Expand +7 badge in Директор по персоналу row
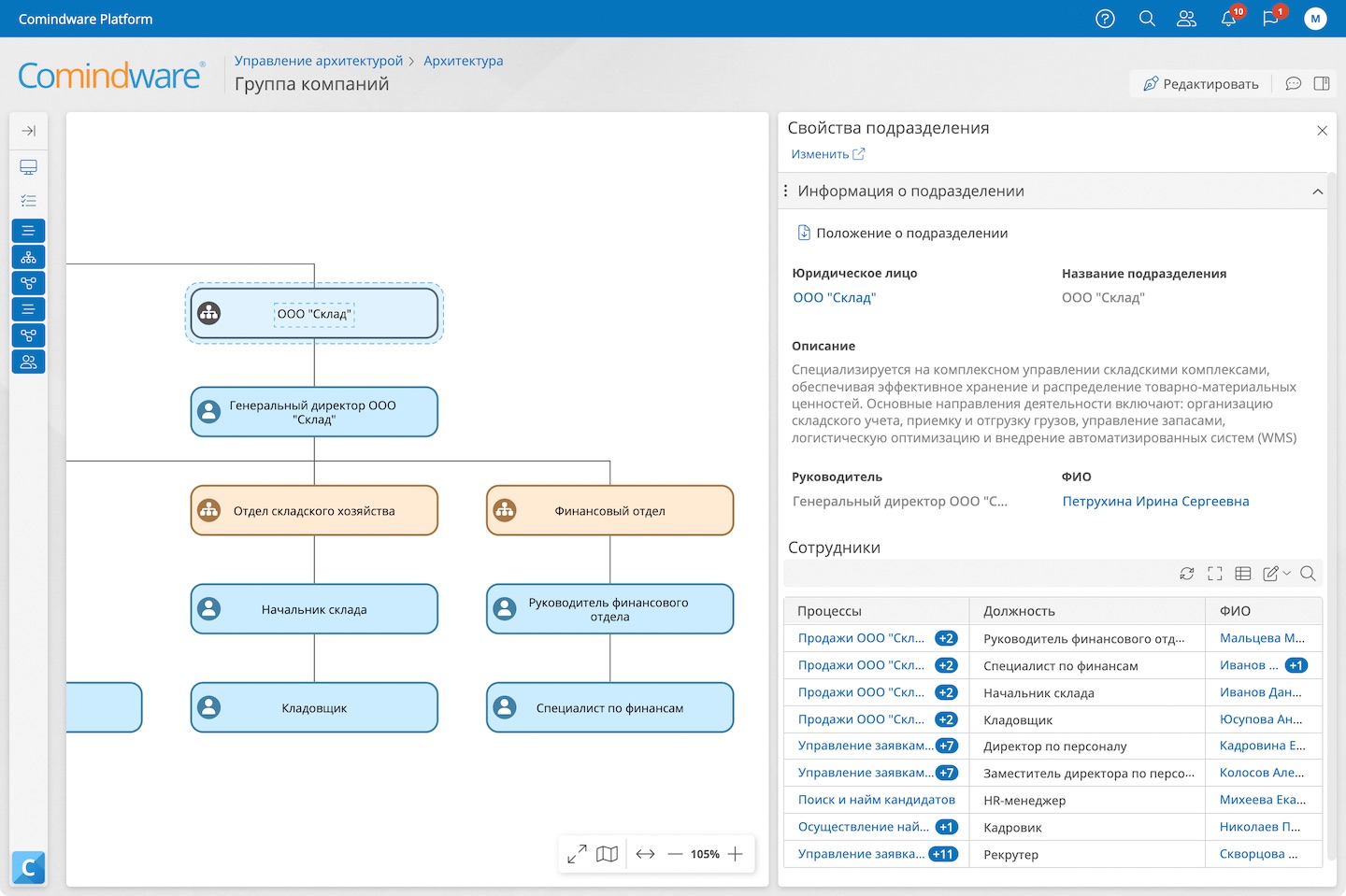Viewport: 1346px width, 896px height. (x=946, y=746)
